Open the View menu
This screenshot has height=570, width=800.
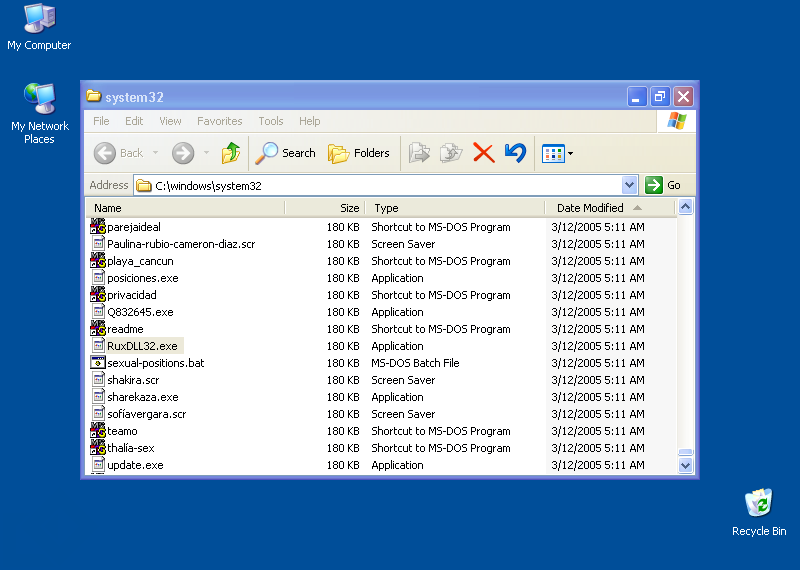coord(170,121)
